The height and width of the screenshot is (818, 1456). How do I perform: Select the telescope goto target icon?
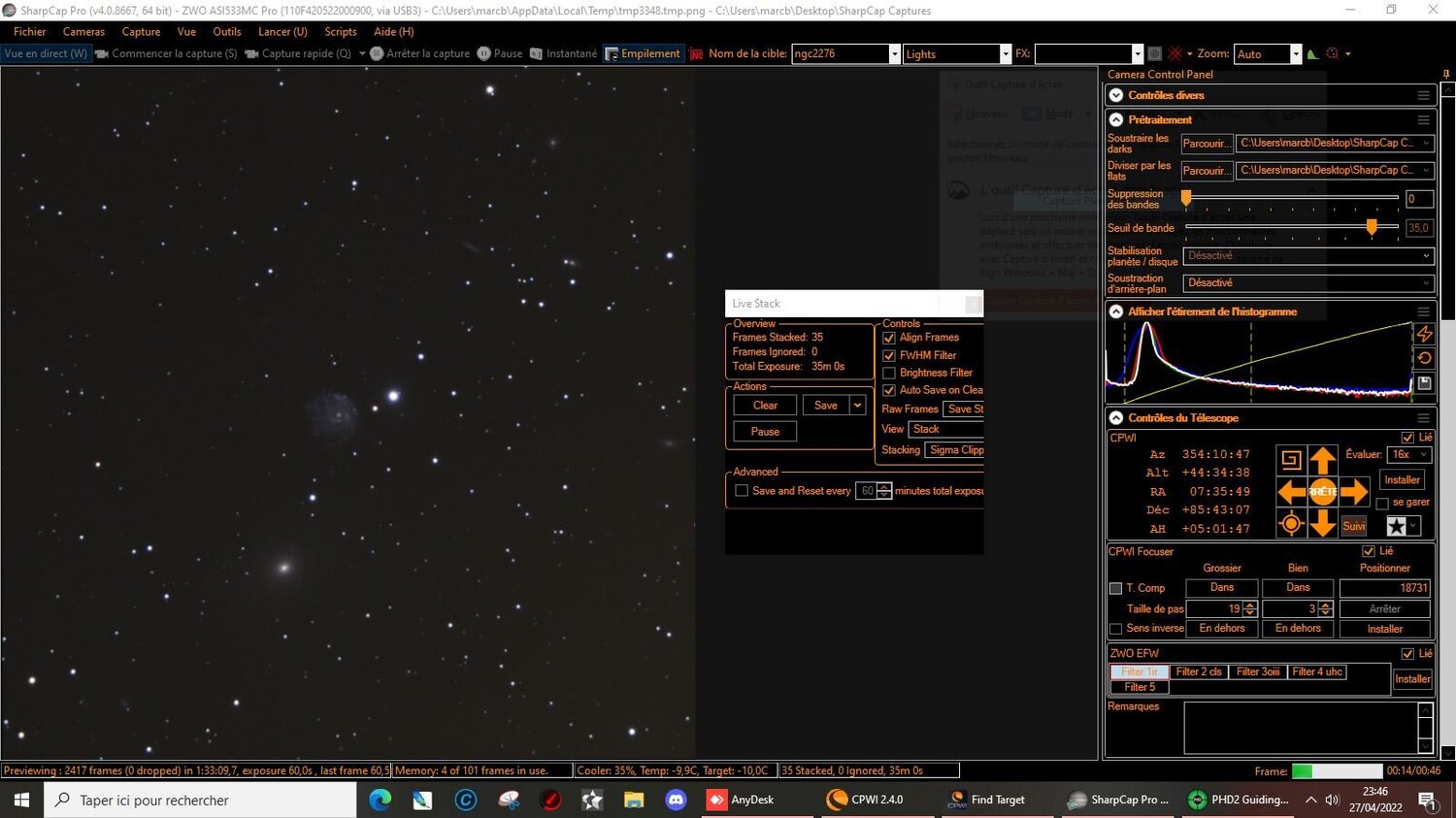1291,523
